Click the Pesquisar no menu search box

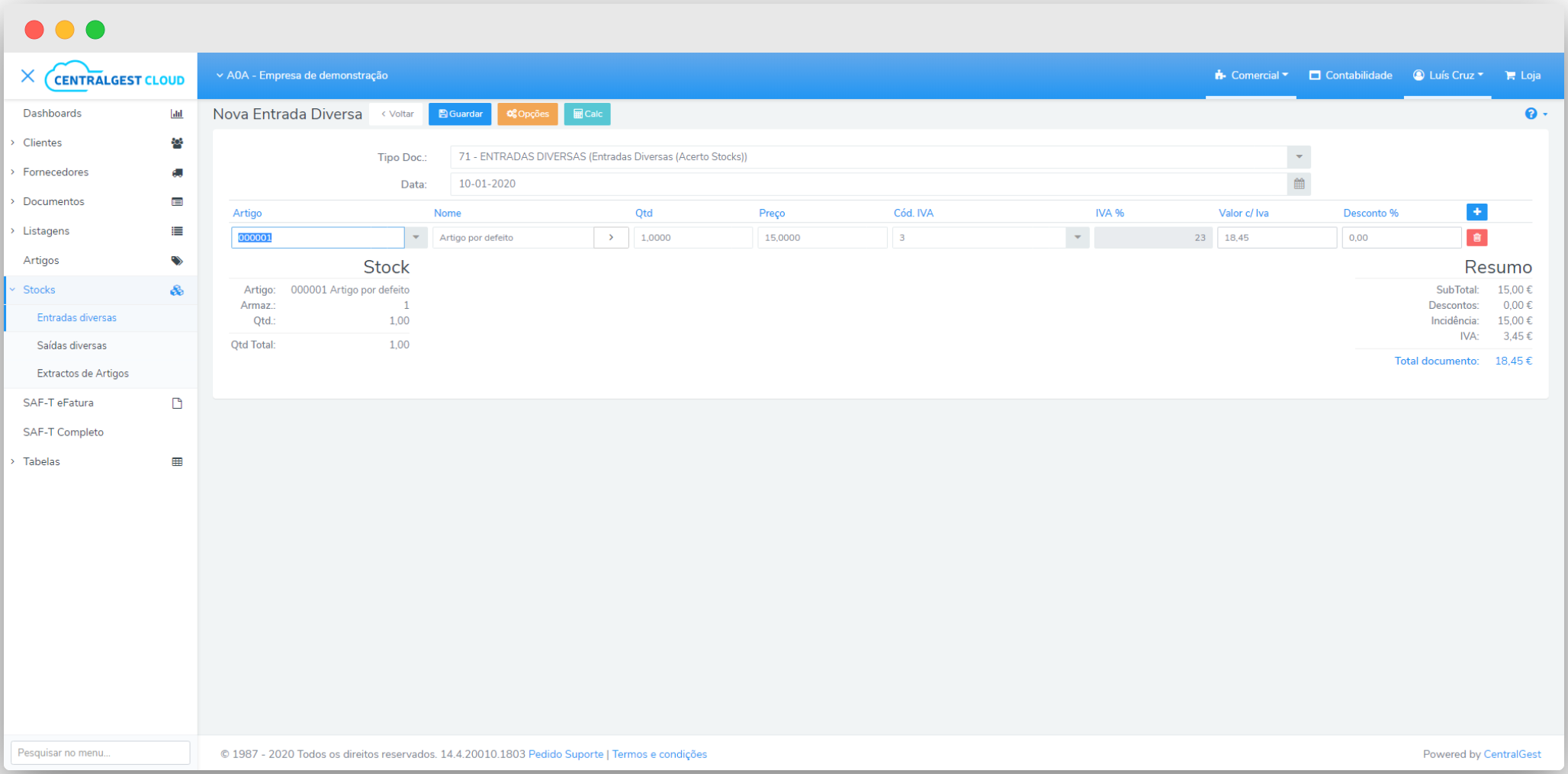[101, 753]
